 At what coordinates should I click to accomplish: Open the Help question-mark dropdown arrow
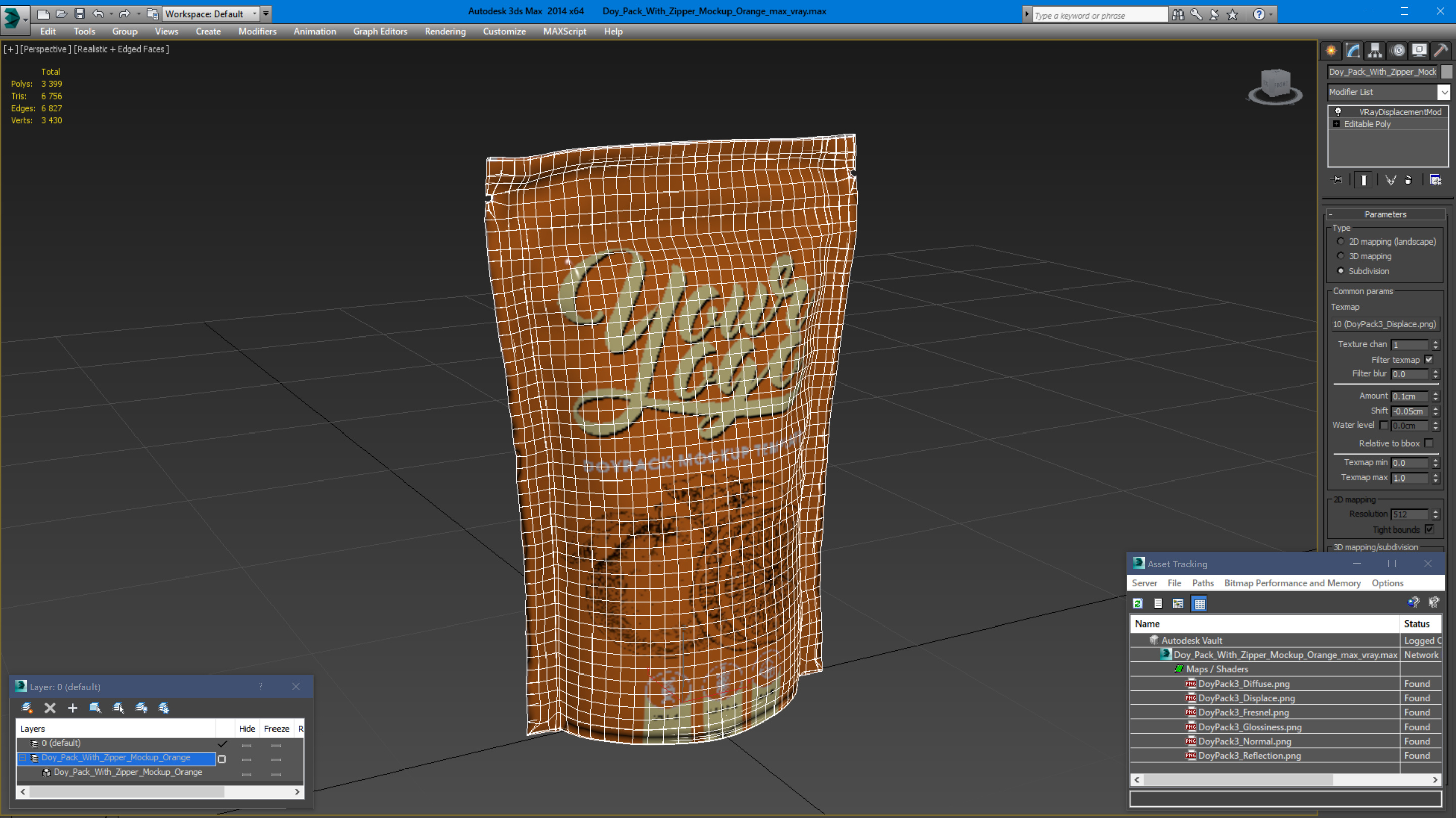click(1271, 15)
